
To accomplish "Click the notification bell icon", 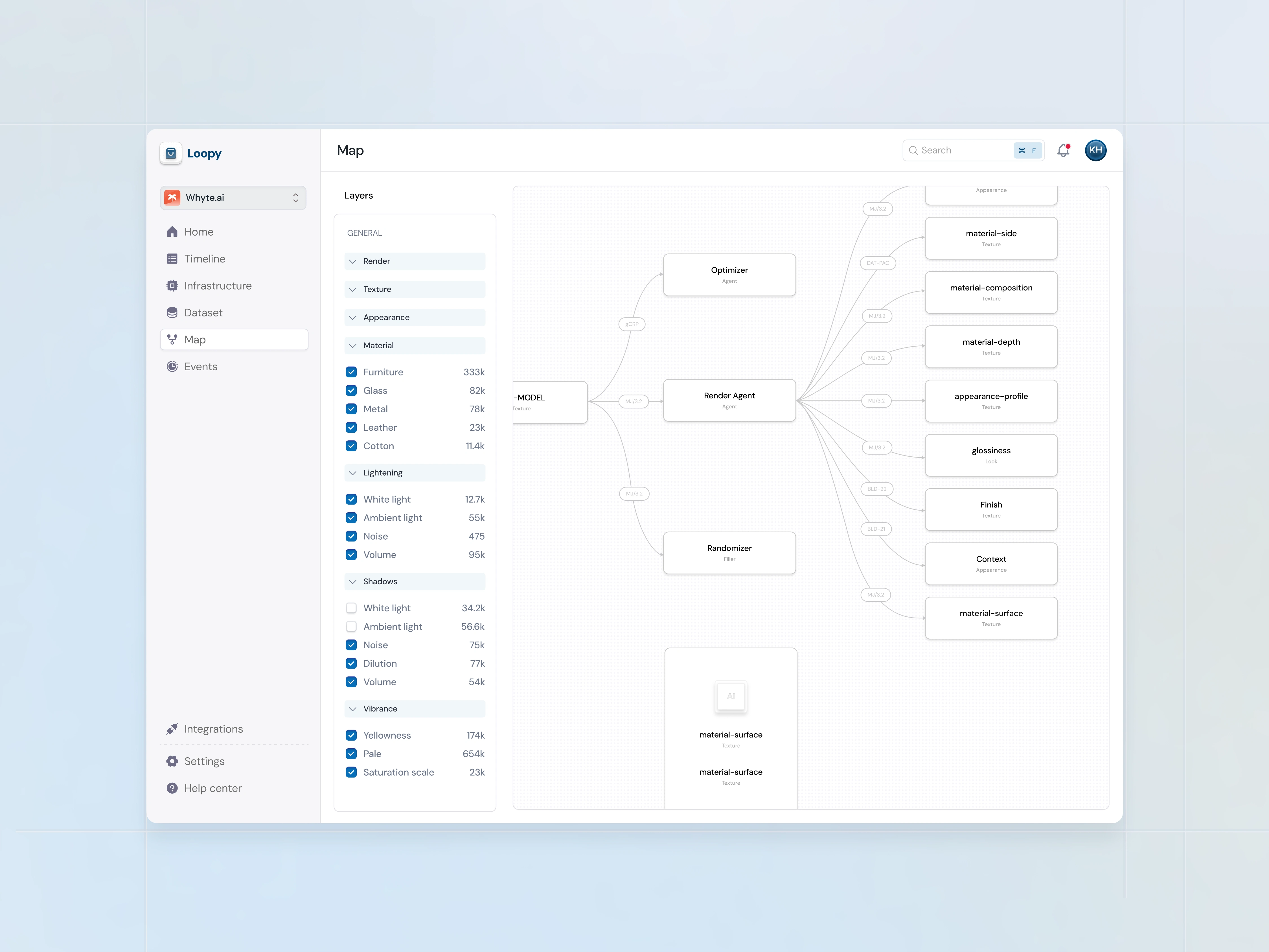I will point(1063,150).
